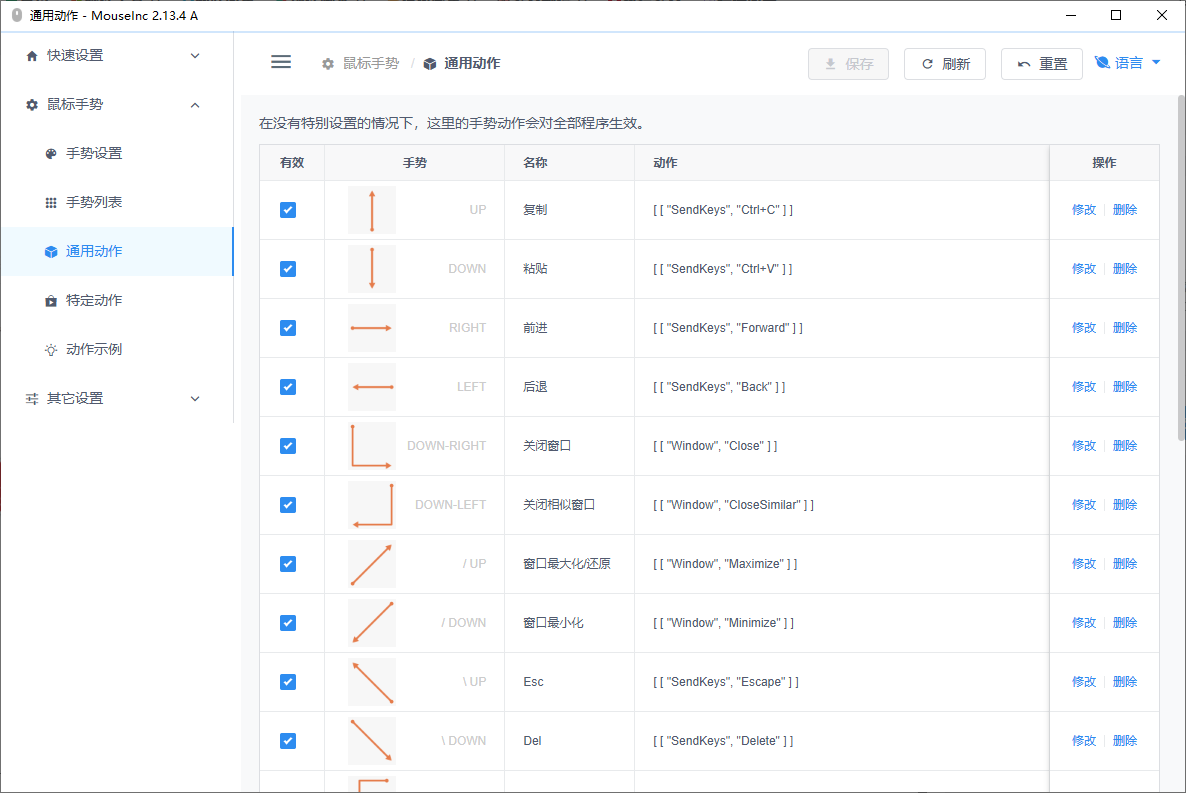Collapse the 鼠标手势 section

click(110, 104)
